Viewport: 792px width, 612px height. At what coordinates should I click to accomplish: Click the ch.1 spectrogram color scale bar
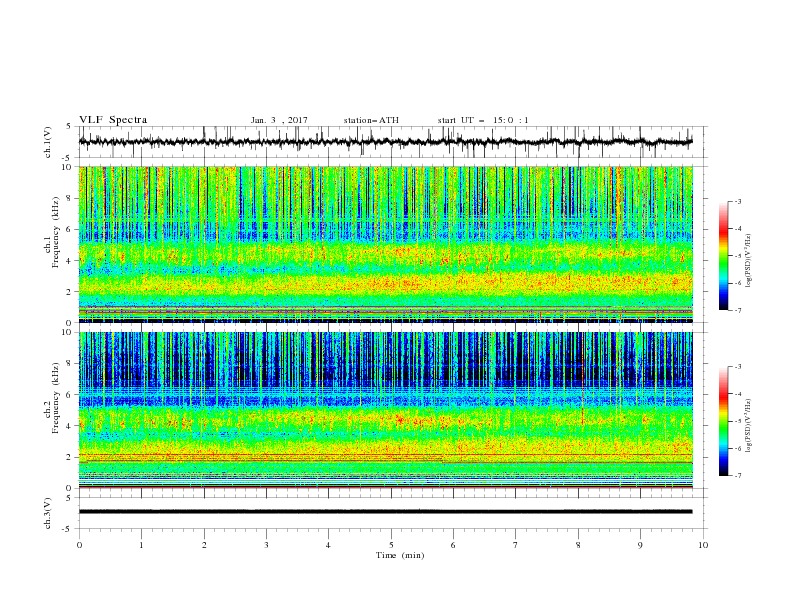pos(723,256)
